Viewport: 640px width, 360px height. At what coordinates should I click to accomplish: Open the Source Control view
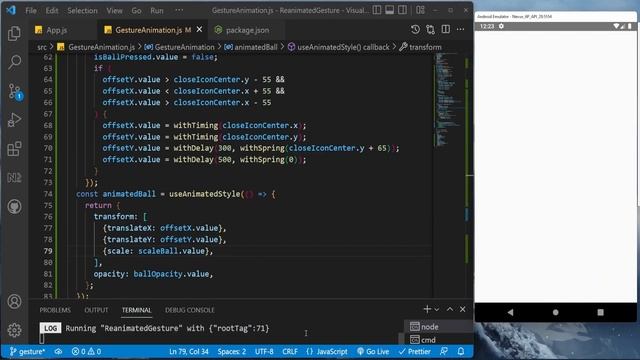coord(14,91)
